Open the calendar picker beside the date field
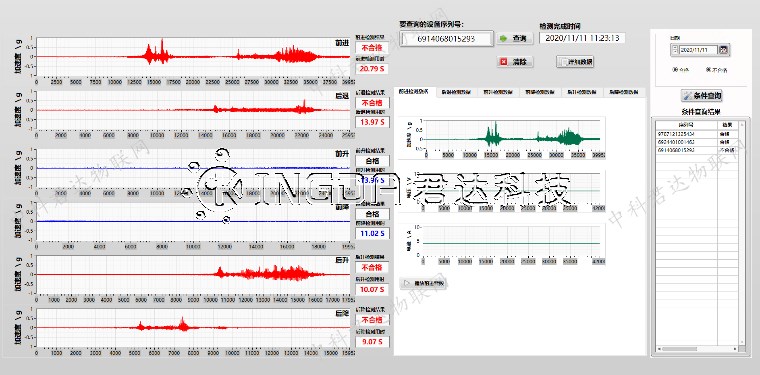Image resolution: width=760 pixels, height=375 pixels. pos(724,49)
